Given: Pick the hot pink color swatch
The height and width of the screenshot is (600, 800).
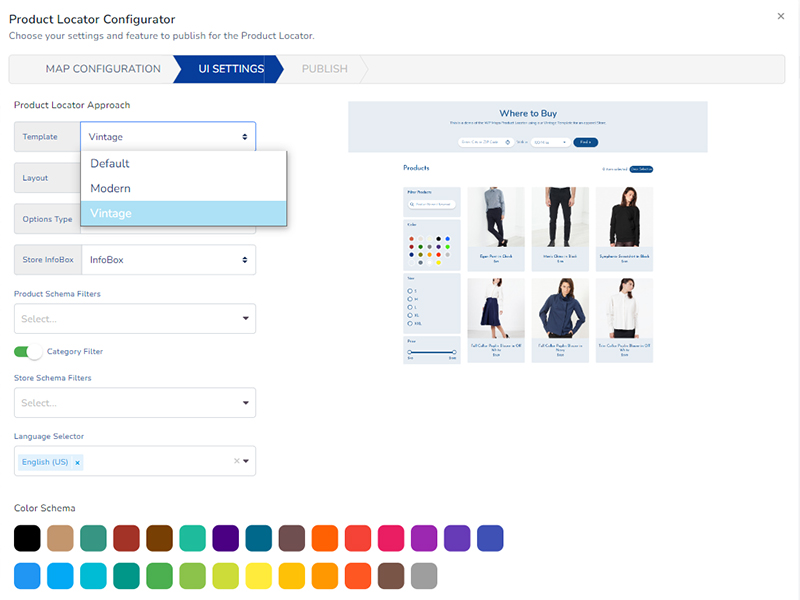Looking at the screenshot, I should click(x=391, y=539).
